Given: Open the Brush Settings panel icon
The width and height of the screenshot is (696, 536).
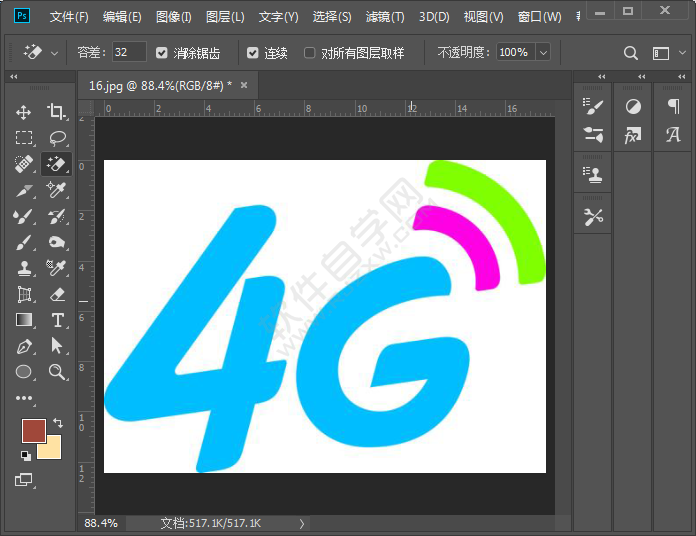Looking at the screenshot, I should coord(593,106).
